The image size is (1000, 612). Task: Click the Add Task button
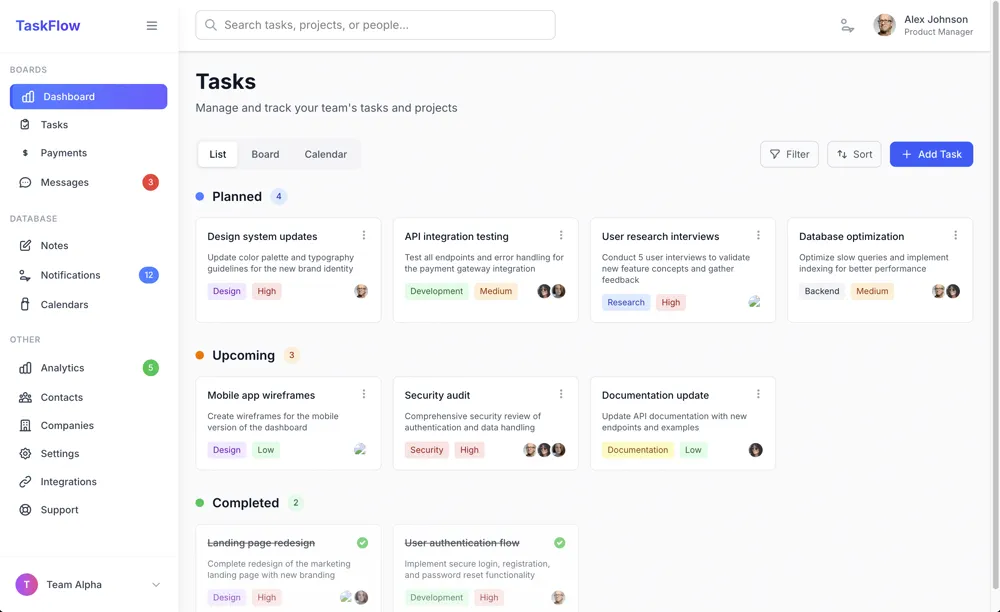pos(931,154)
